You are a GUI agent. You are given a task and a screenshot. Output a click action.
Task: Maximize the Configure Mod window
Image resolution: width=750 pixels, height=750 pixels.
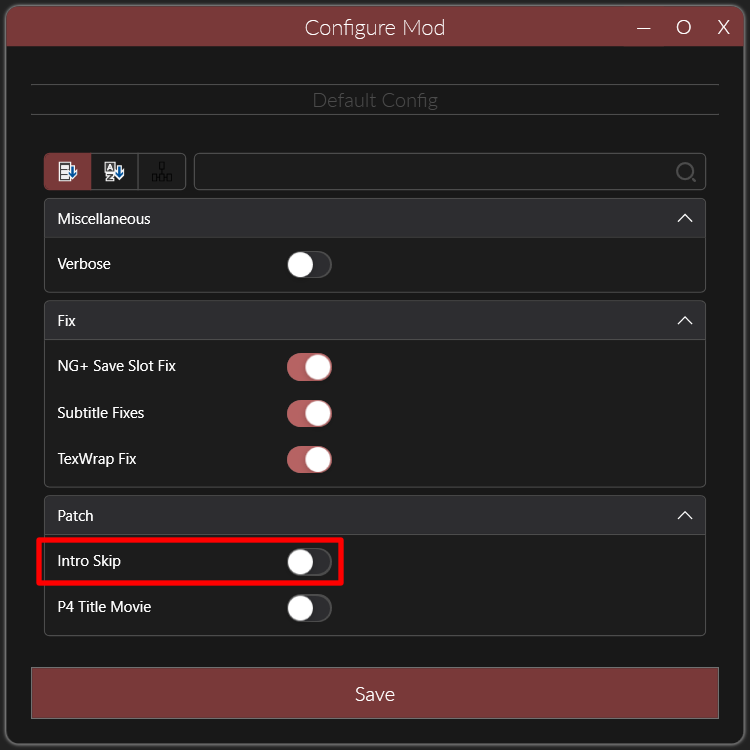684,28
